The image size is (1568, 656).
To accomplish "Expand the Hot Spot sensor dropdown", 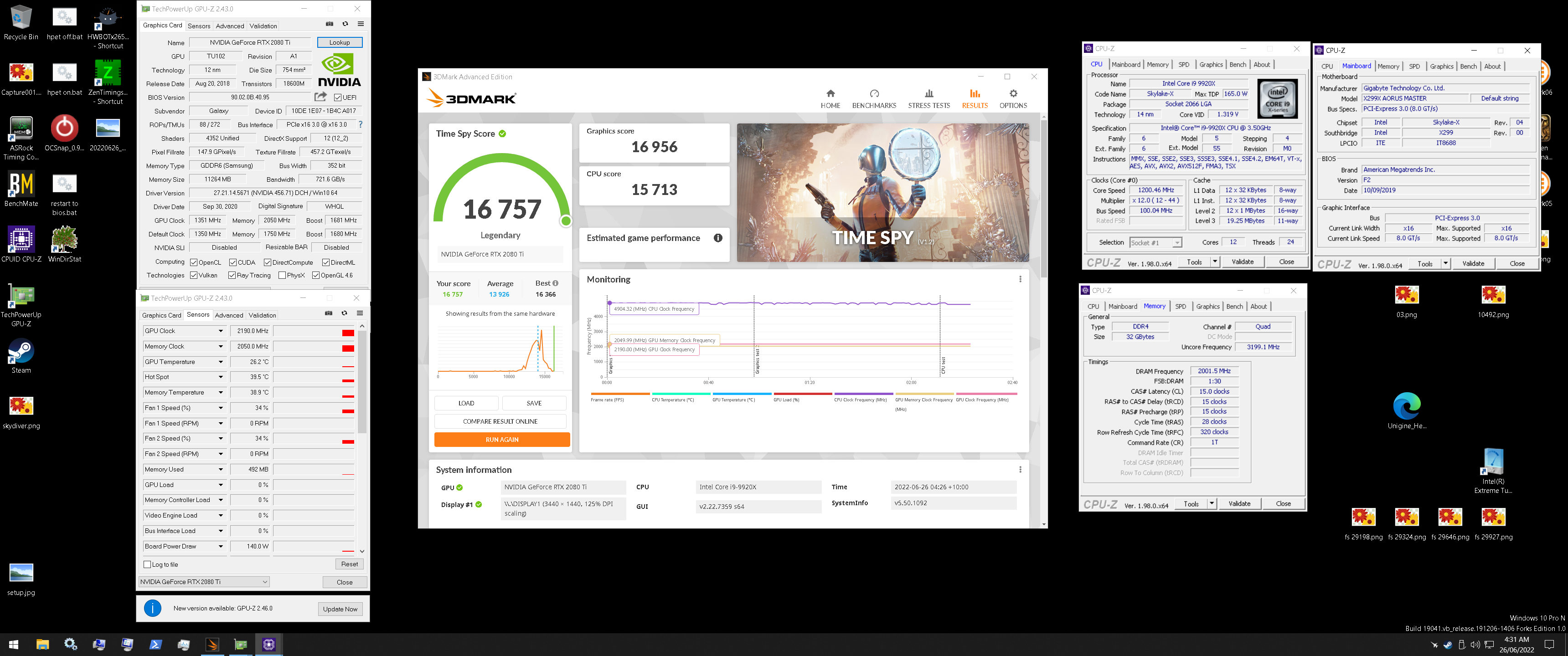I will point(220,377).
